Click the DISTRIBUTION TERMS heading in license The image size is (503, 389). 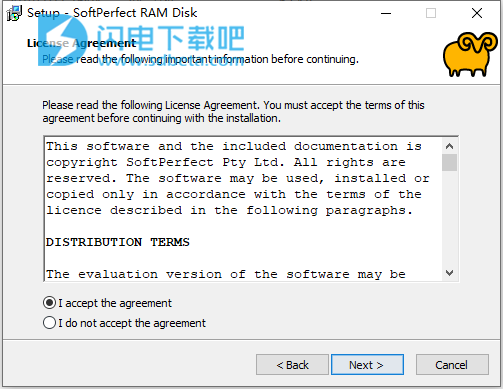(x=118, y=242)
